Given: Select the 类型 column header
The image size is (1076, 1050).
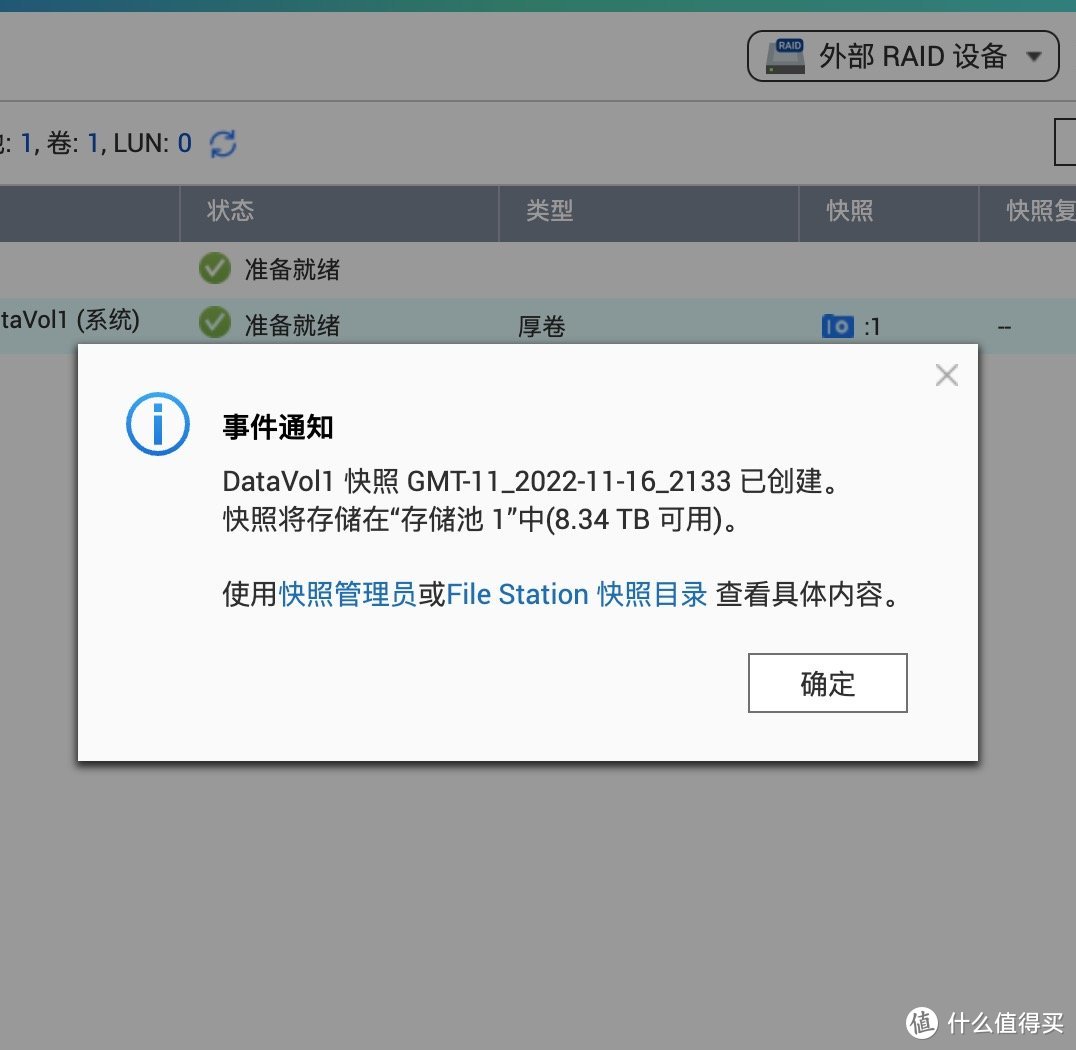Looking at the screenshot, I should (549, 212).
